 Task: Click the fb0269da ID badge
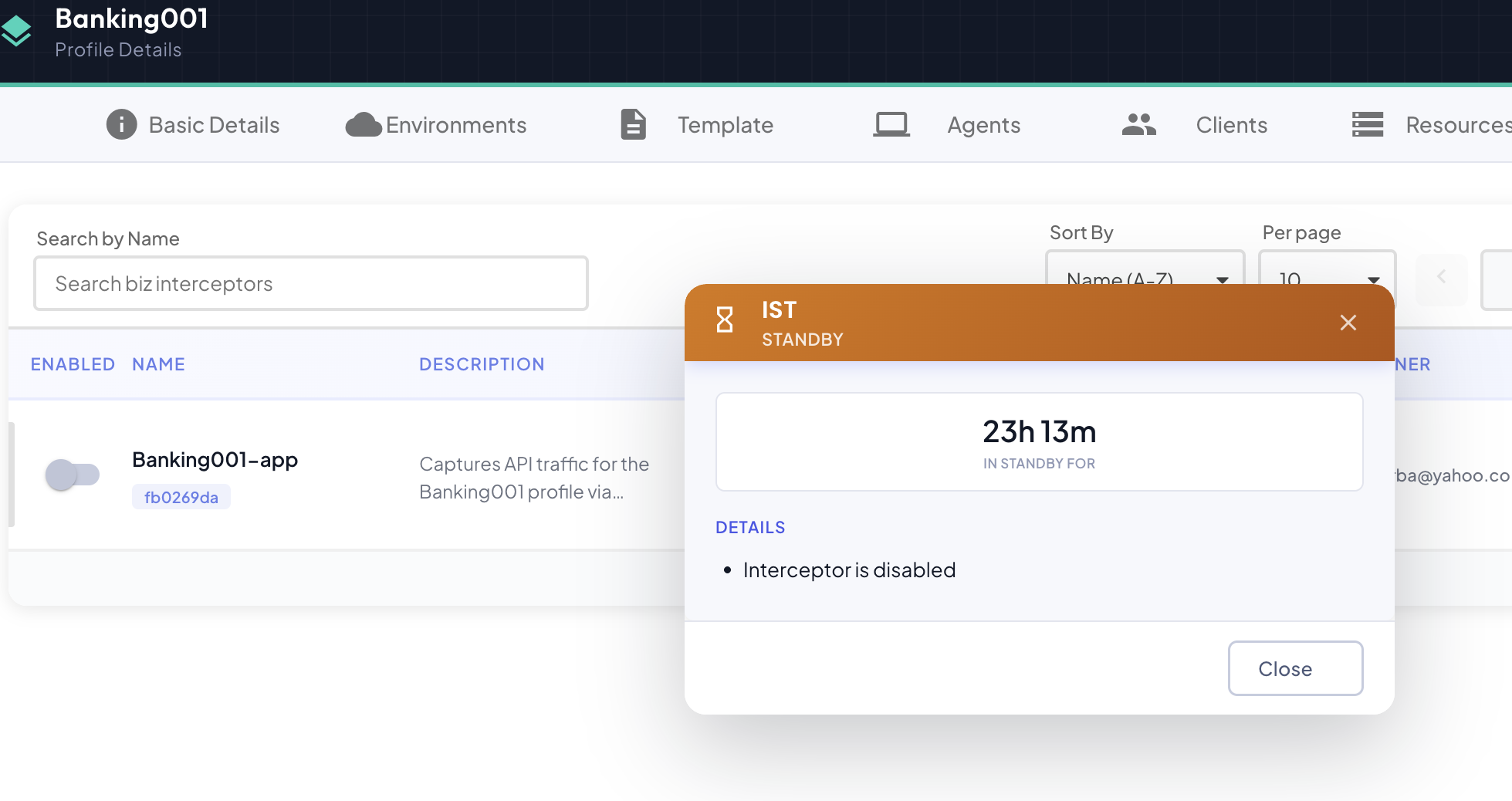click(181, 497)
